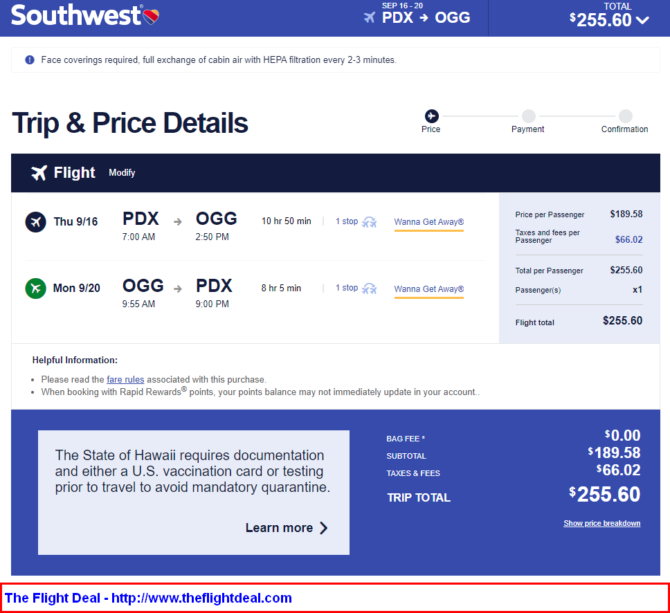
Task: Click Wanna Get Away fare on return flight
Action: [x=429, y=289]
